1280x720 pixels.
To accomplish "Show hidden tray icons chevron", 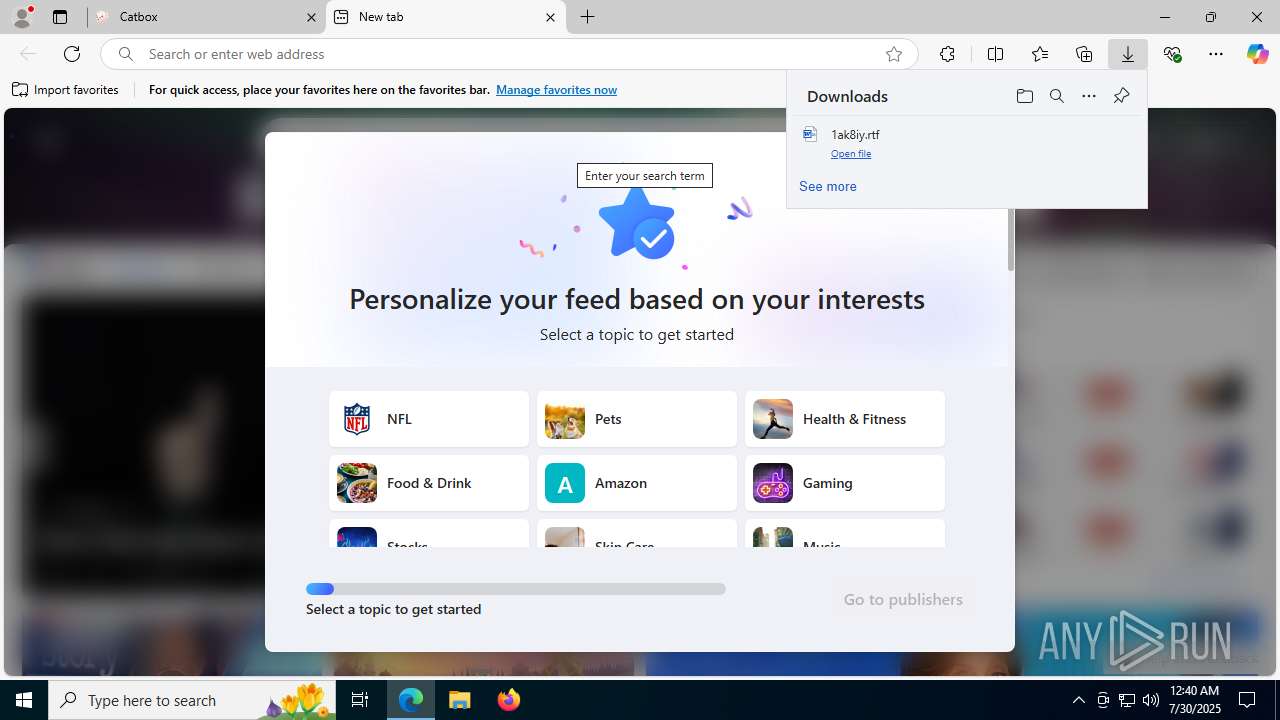I will (1078, 700).
